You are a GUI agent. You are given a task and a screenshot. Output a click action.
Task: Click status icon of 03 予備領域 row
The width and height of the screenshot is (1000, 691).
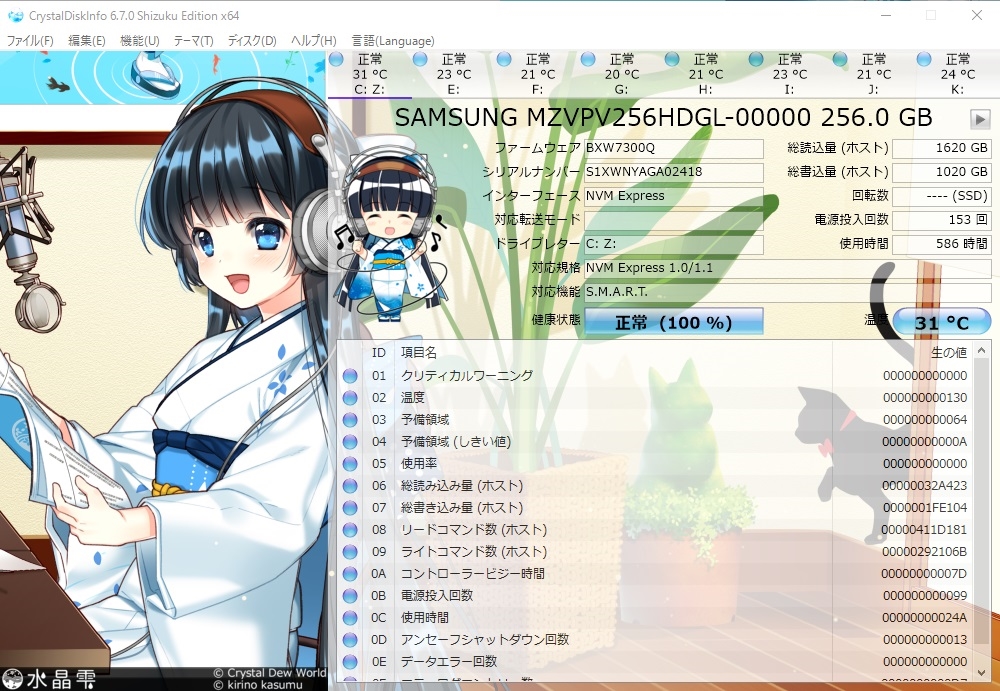(x=349, y=420)
